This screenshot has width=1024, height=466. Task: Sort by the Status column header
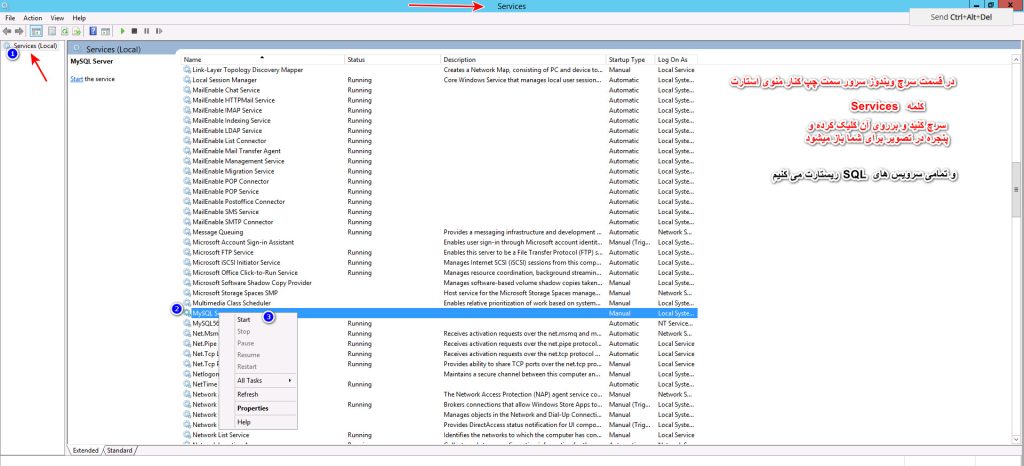(392, 59)
